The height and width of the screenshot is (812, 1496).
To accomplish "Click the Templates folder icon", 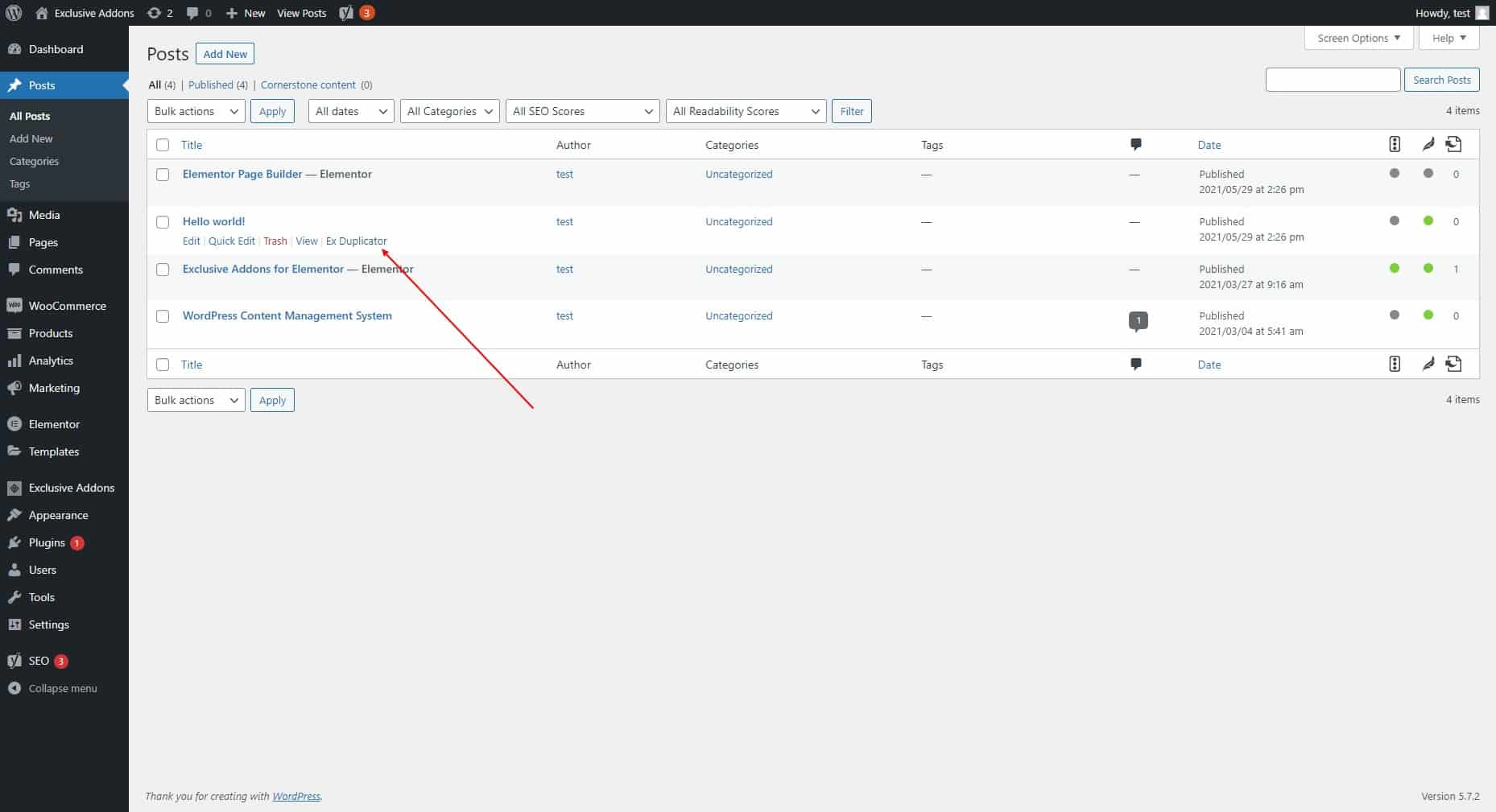I will click(14, 451).
